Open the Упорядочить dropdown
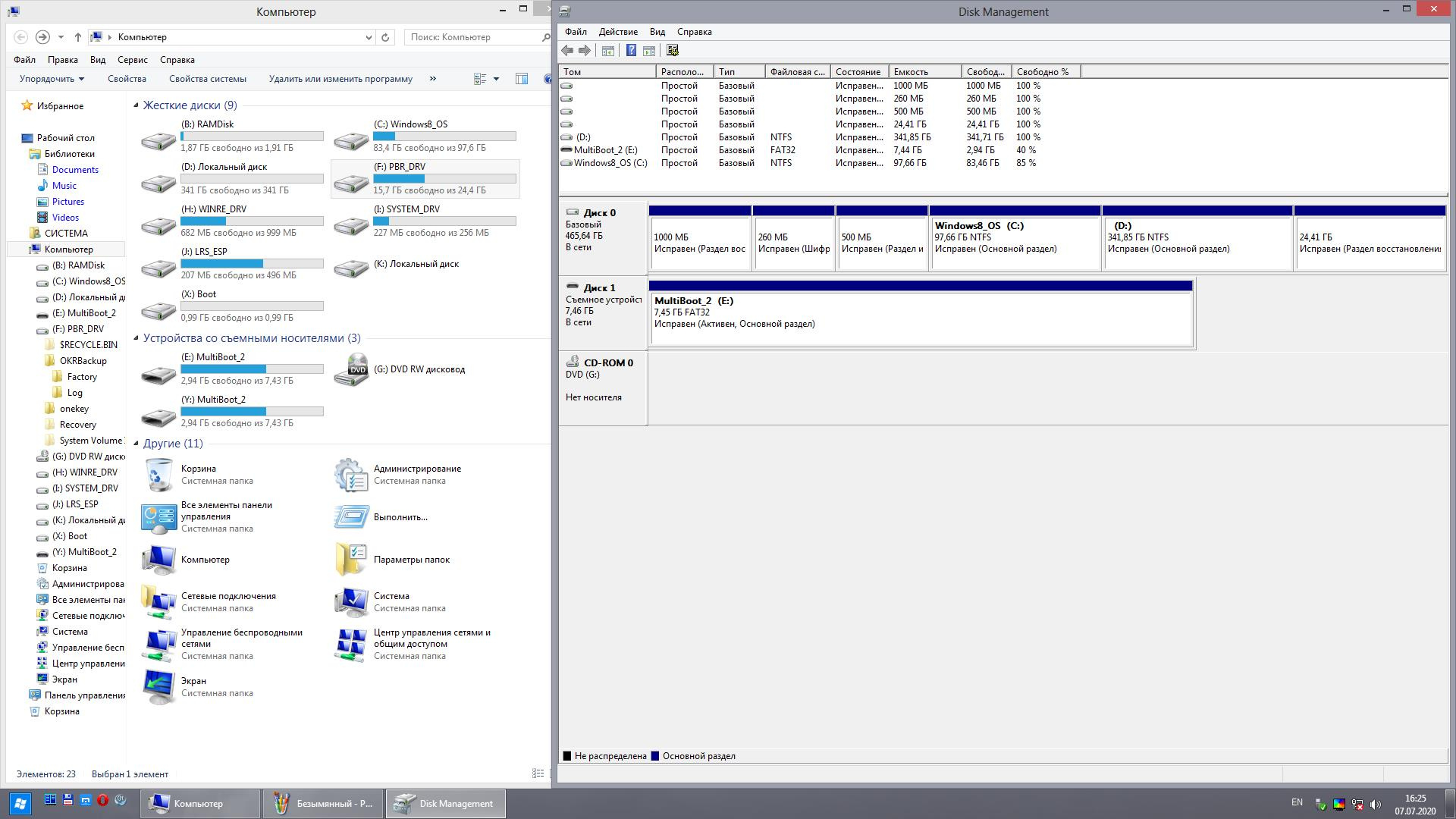 [x=52, y=79]
